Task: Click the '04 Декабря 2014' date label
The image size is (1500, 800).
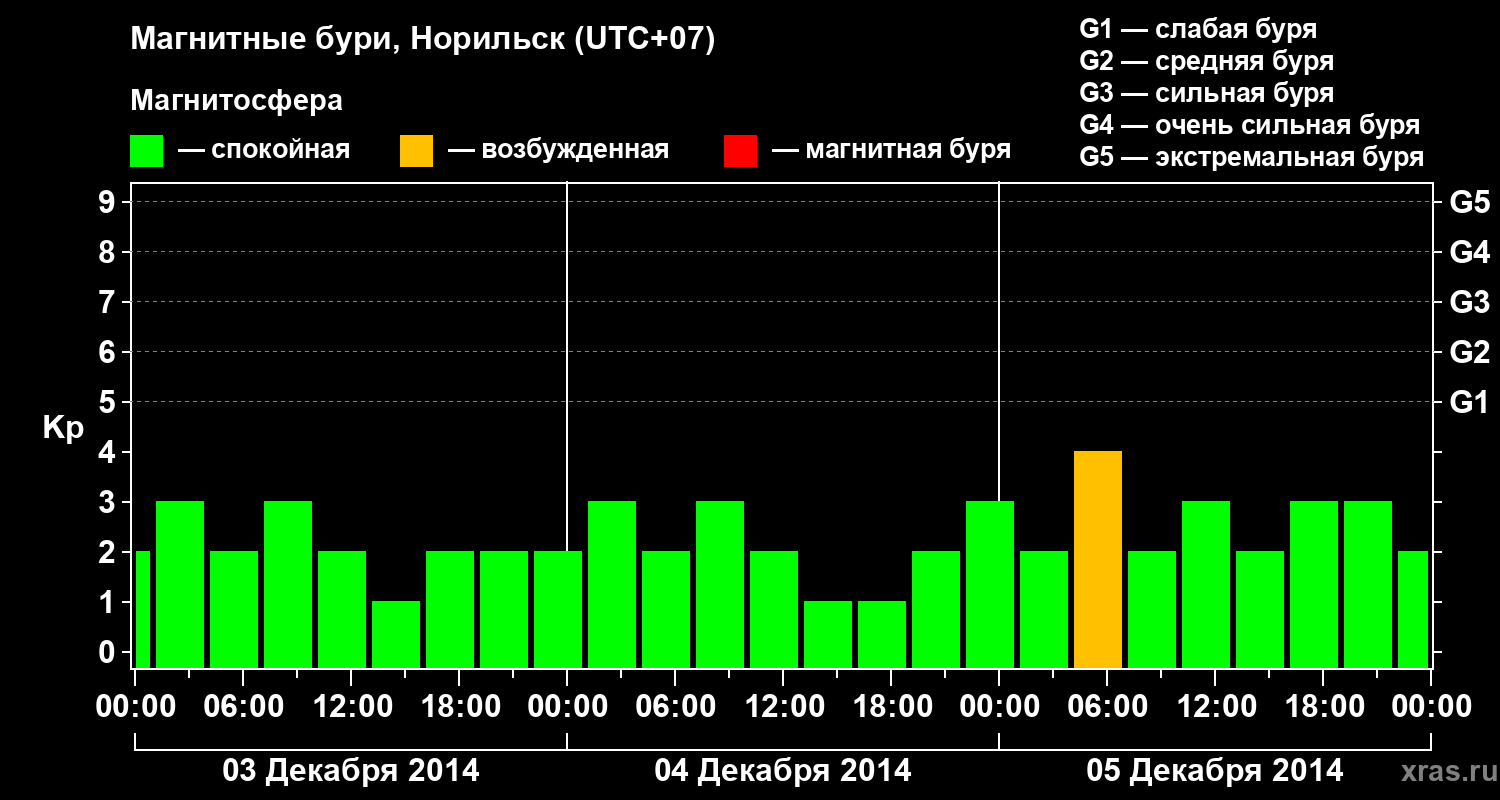Action: point(783,771)
